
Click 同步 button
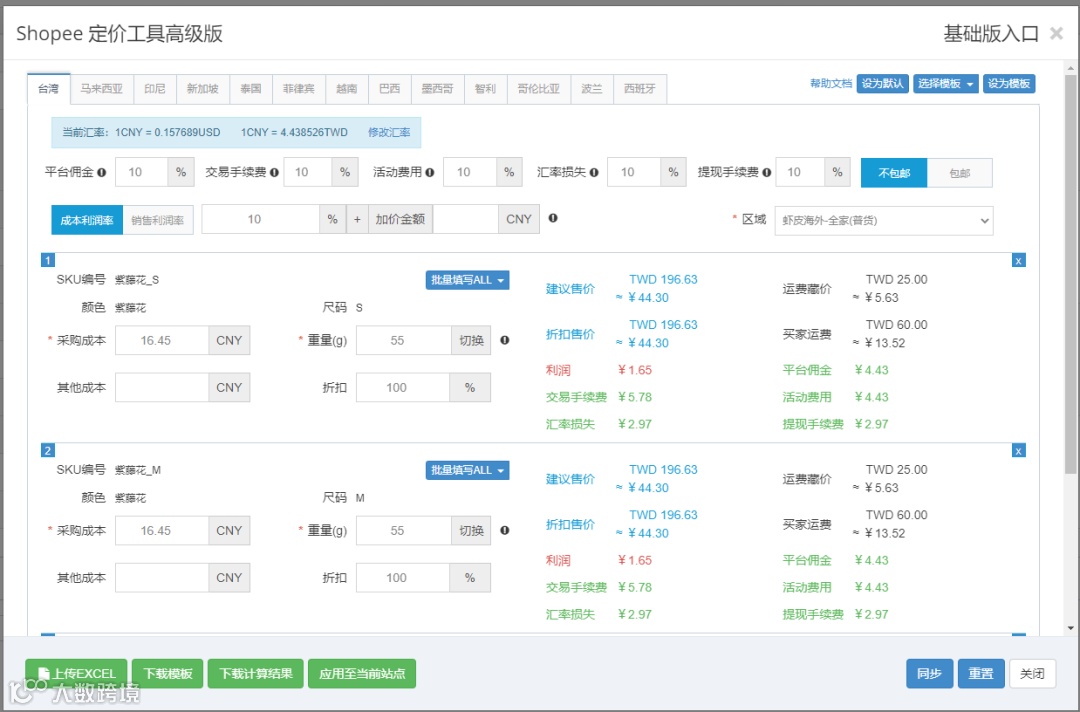[929, 673]
